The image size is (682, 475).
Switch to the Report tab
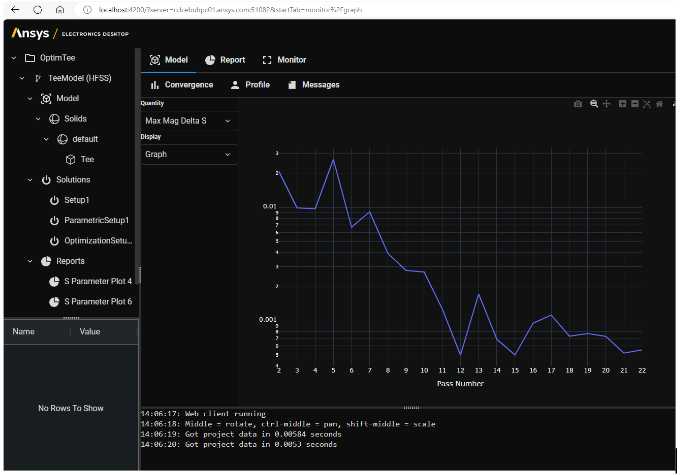[x=225, y=60]
